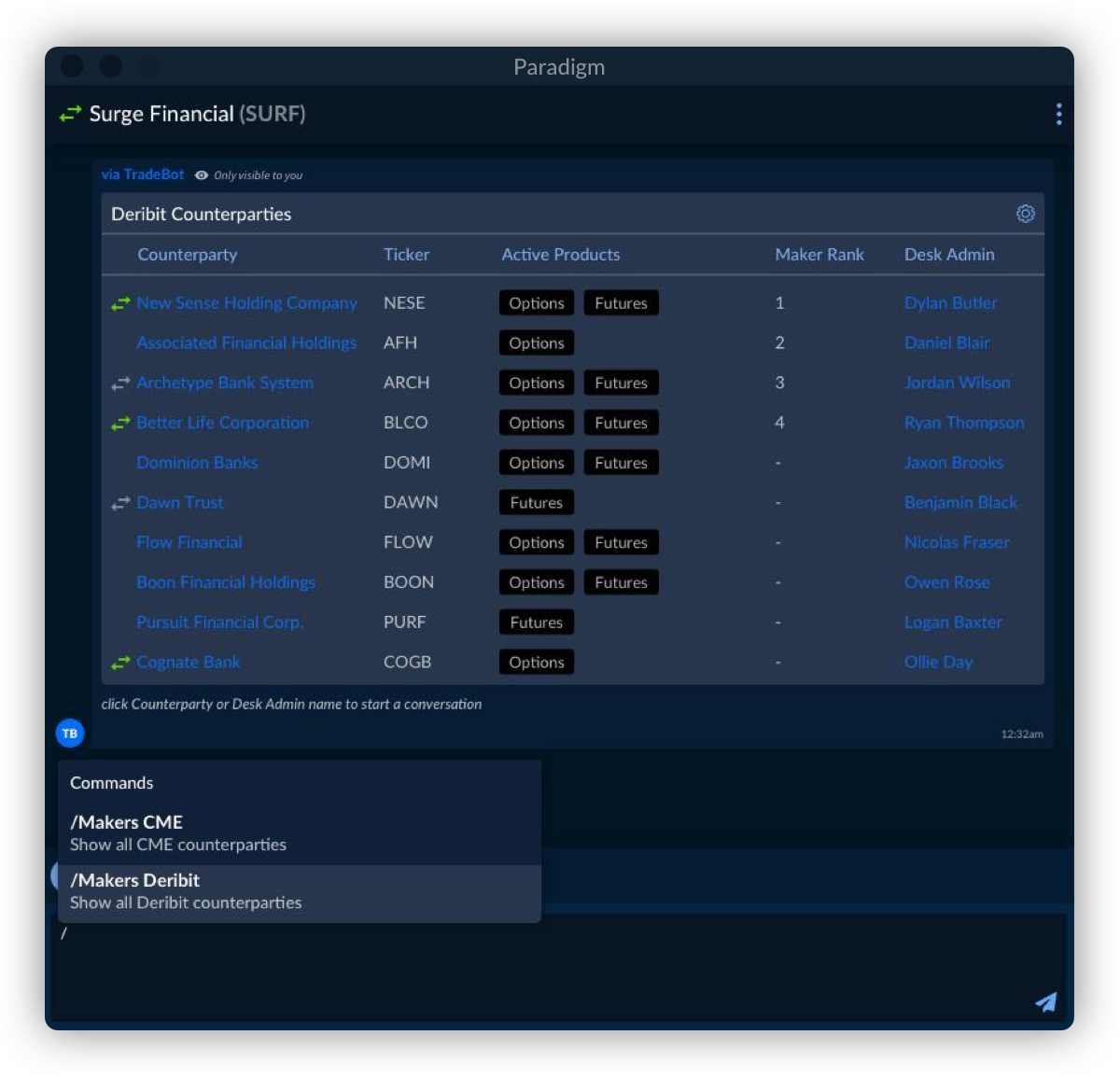This screenshot has width=1120, height=1077.
Task: Click the TB TradeBot avatar icon
Action: 70,734
